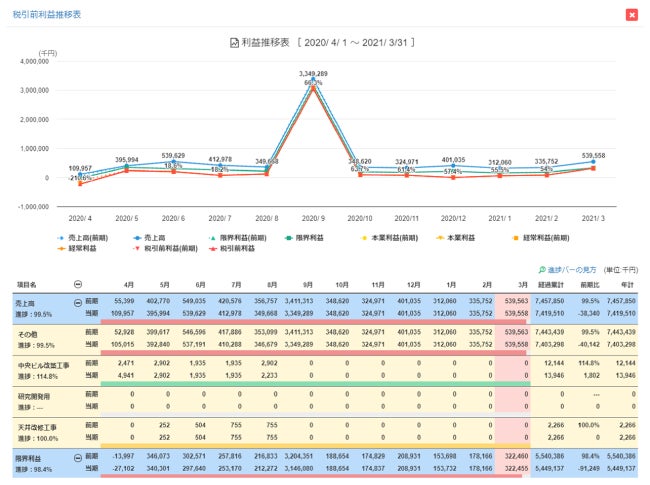This screenshot has height=485, width=650.
Task: Click the 前期比 value -91,249 in 限界利益
Action: click(588, 468)
